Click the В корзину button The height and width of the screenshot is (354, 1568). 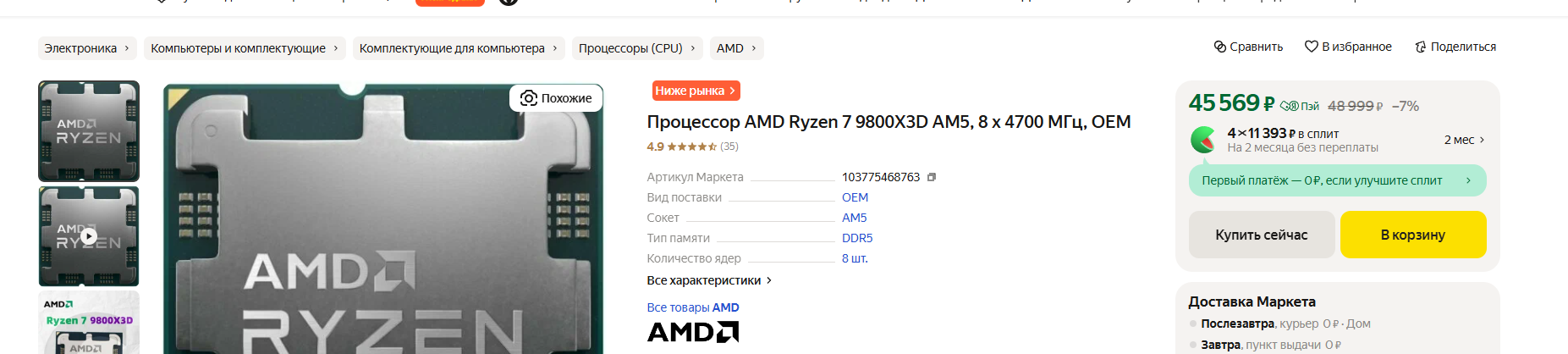click(x=1413, y=235)
